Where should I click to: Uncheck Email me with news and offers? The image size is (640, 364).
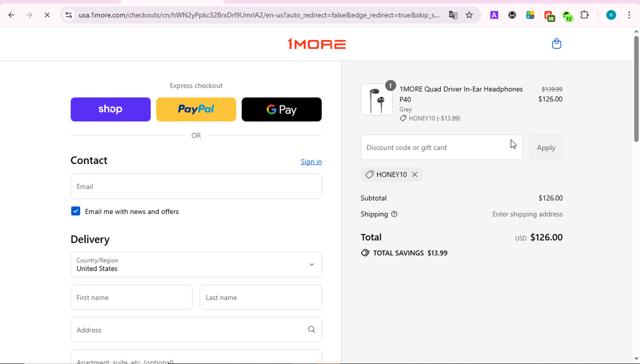(76, 211)
